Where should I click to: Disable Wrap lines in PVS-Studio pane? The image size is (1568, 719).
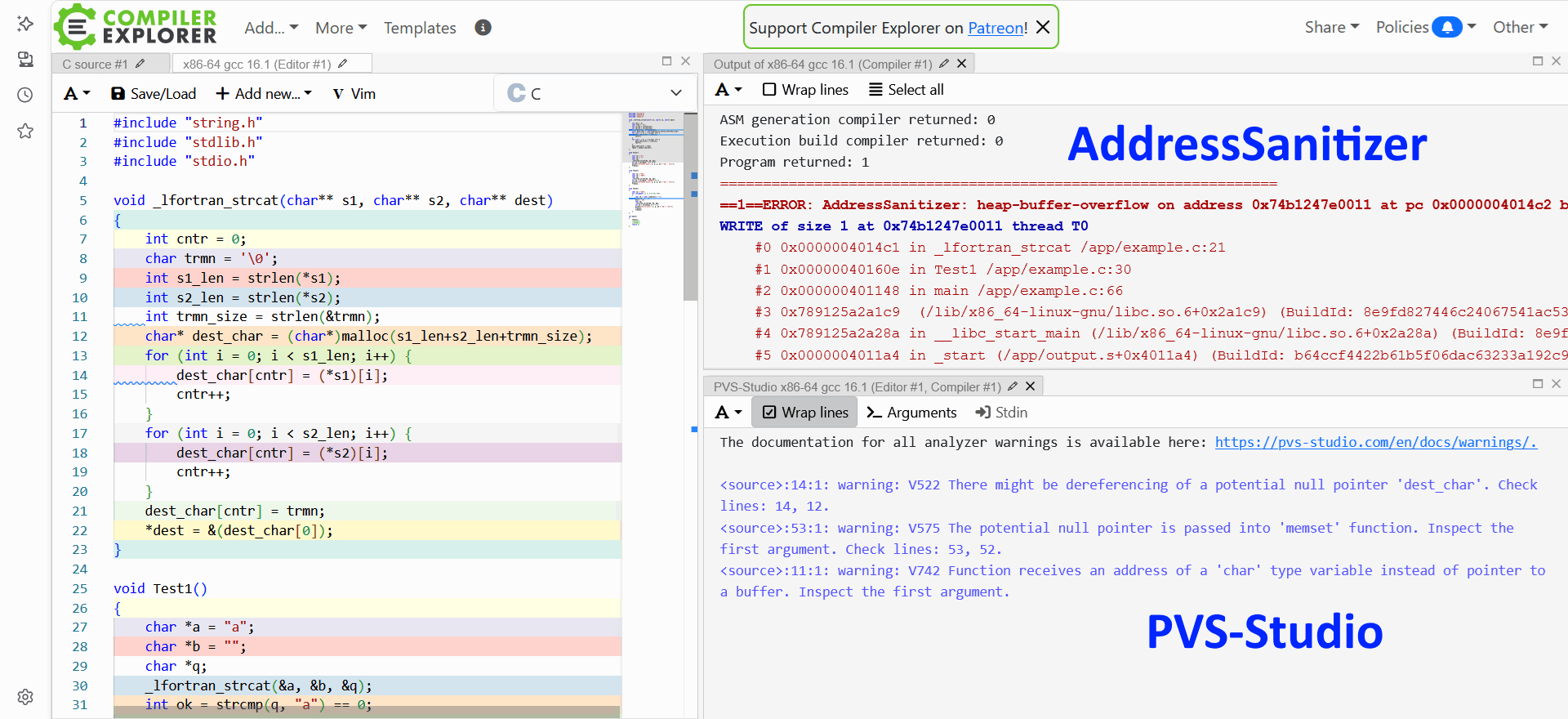[805, 413]
